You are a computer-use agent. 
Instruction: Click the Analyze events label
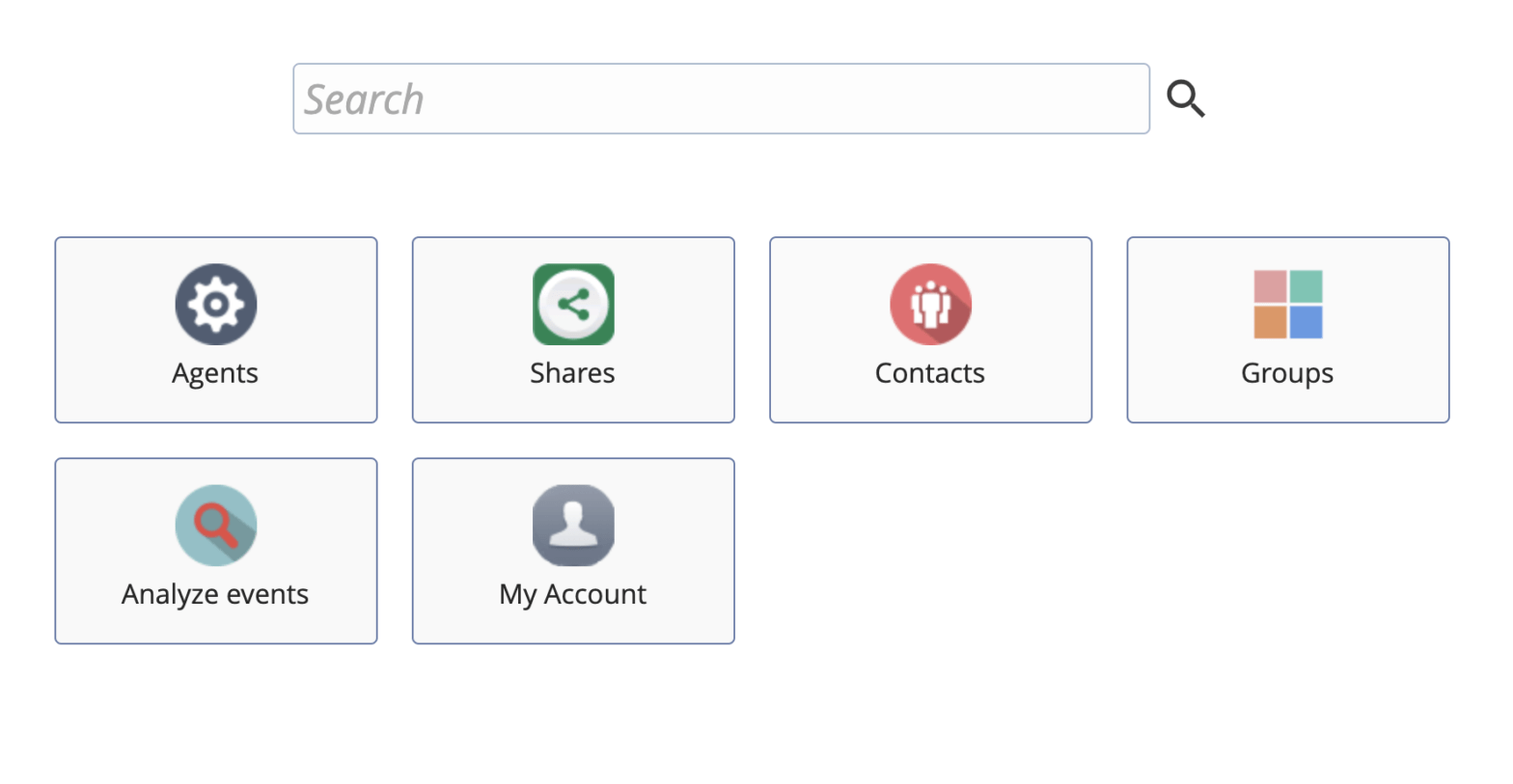click(x=215, y=595)
